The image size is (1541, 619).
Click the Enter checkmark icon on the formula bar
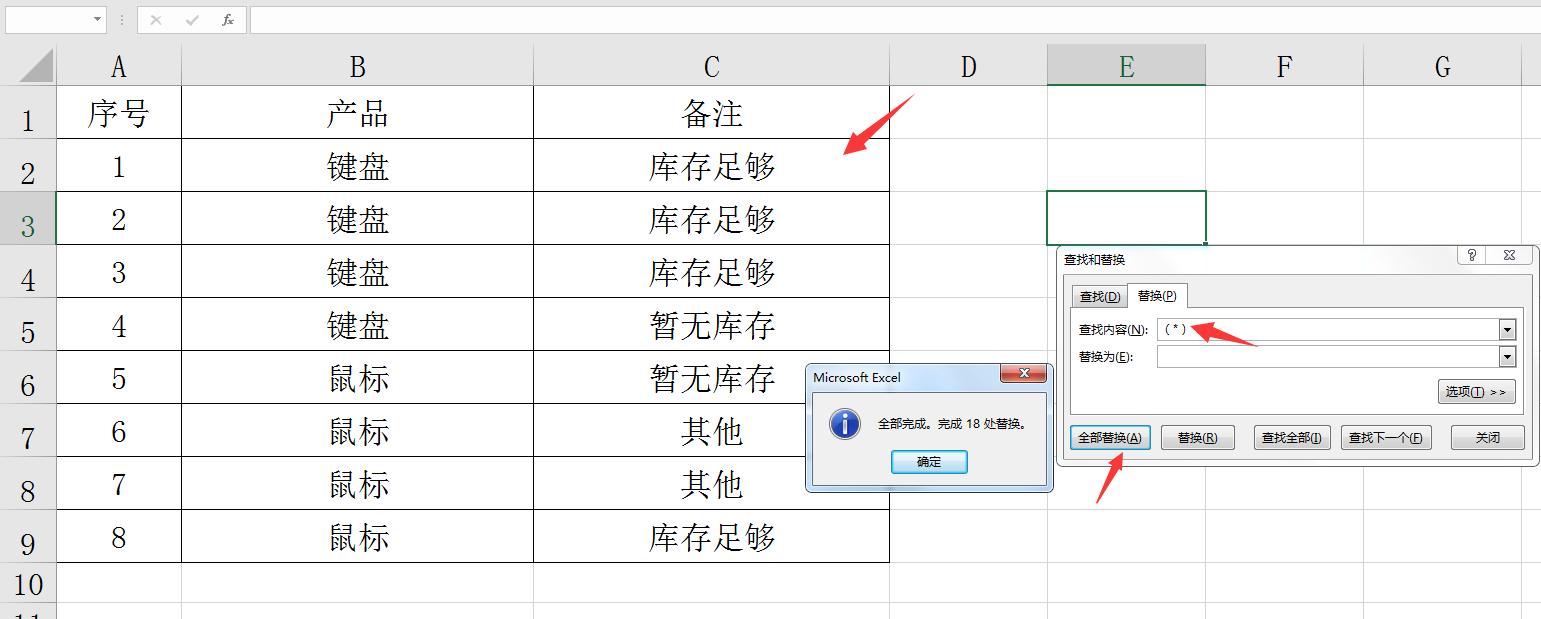coord(191,19)
